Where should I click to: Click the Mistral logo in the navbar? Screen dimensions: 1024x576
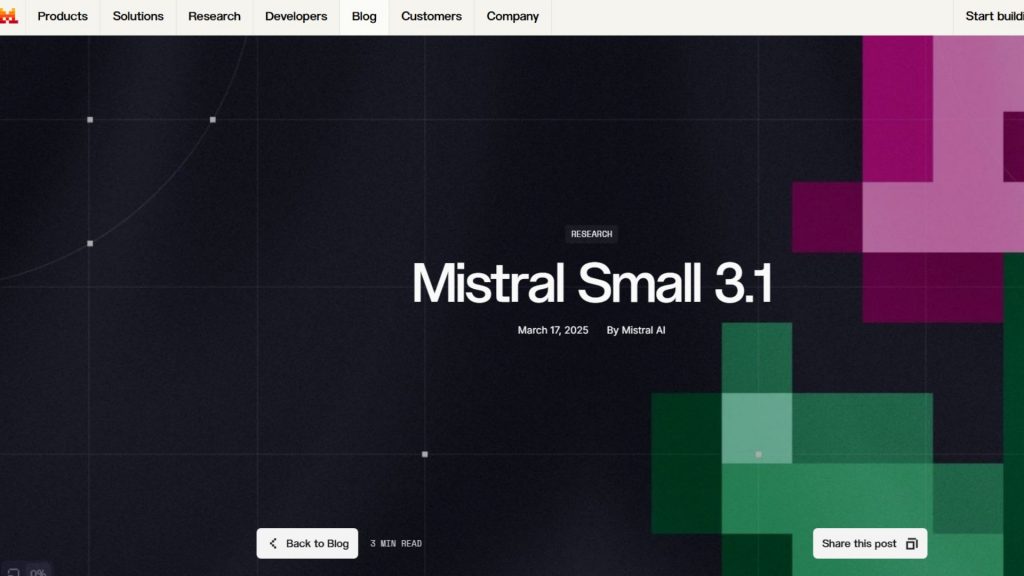[x=8, y=16]
